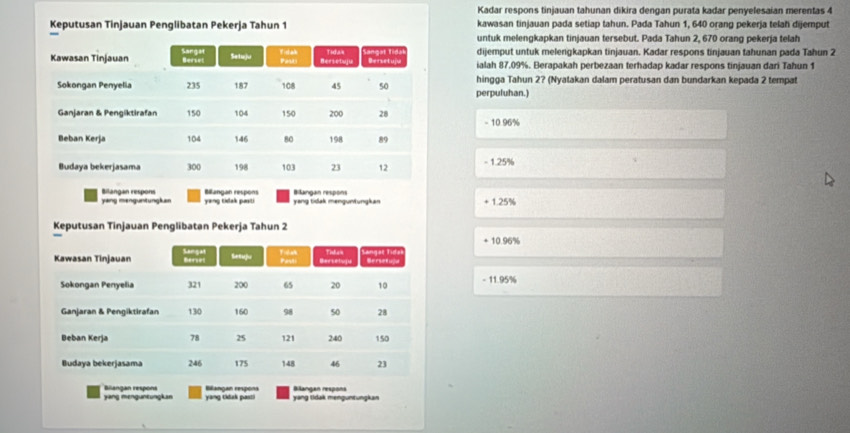Click Tidak Bersetuju header in Tahun 2 table
Screen dimensions: 850x433
[335, 257]
